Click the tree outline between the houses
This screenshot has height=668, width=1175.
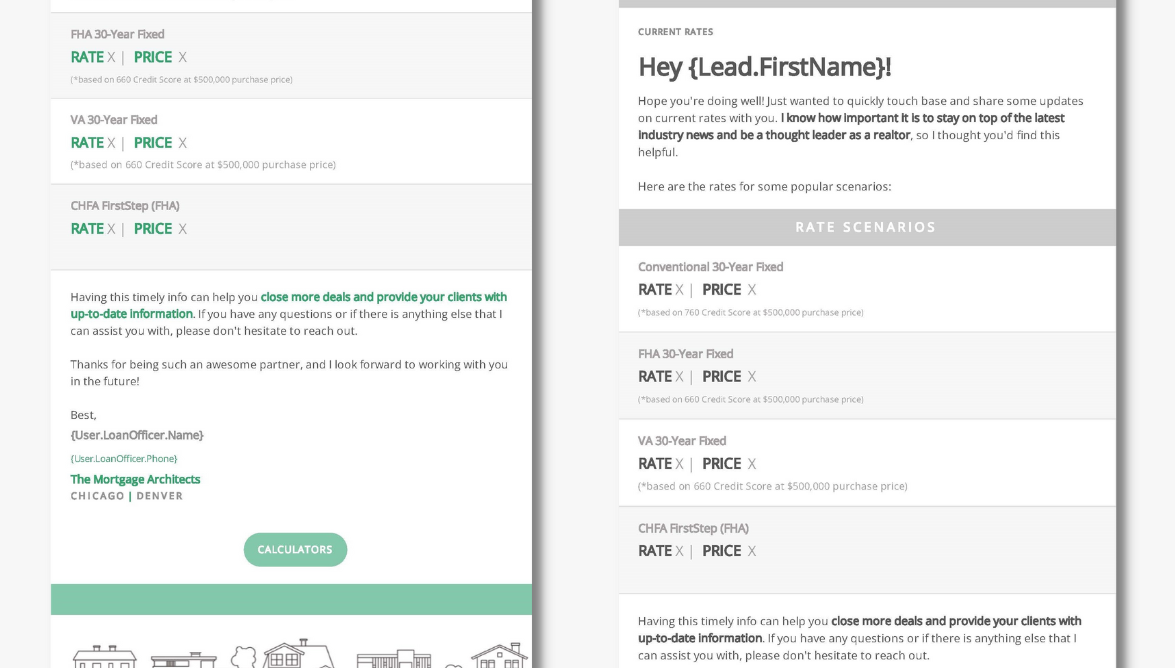click(x=244, y=656)
